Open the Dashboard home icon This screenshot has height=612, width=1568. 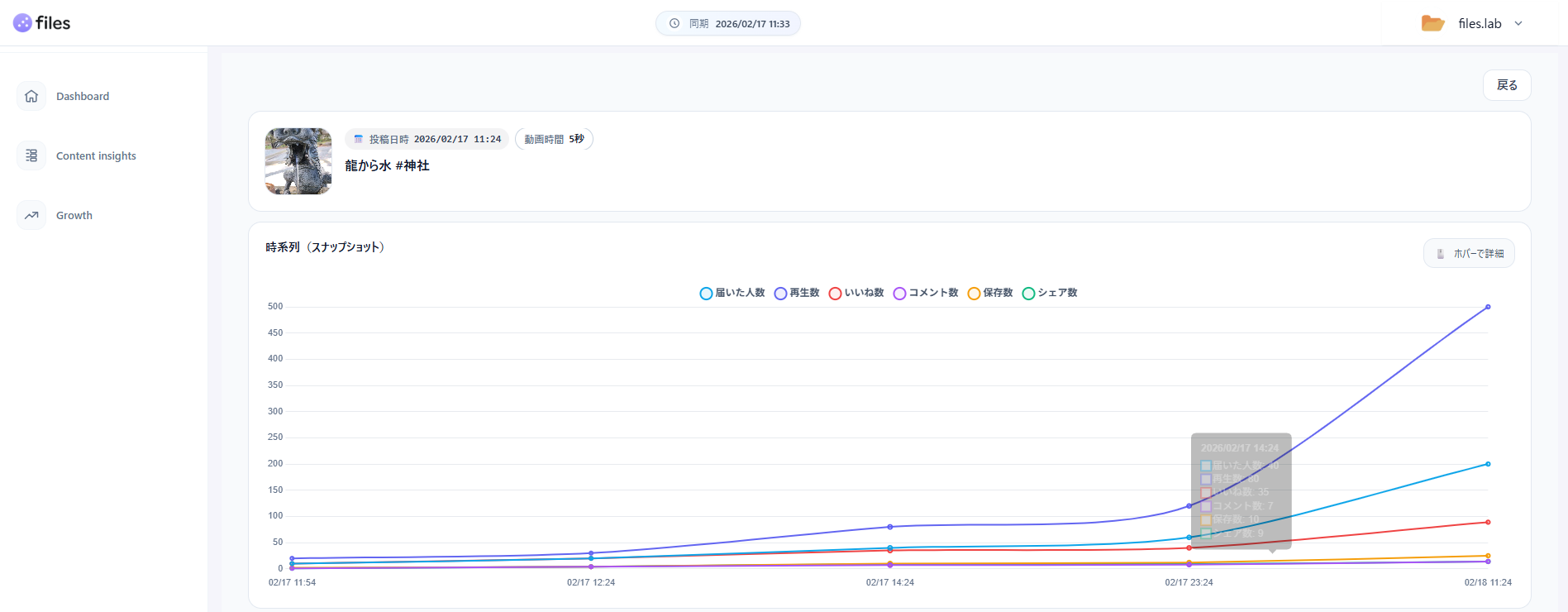(31, 96)
